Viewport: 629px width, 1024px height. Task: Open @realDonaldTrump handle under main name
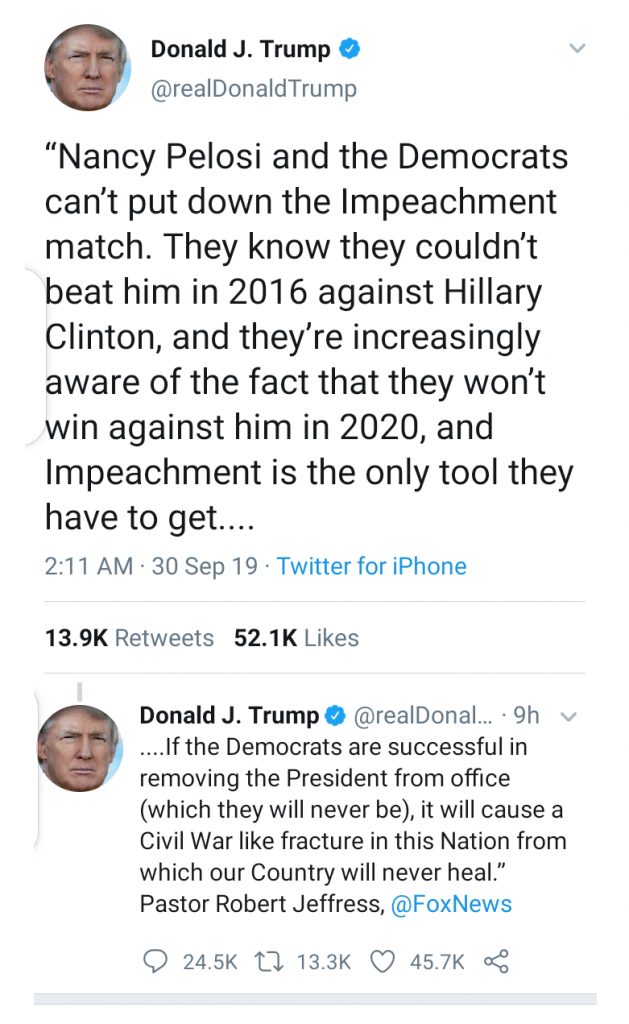pyautogui.click(x=253, y=89)
